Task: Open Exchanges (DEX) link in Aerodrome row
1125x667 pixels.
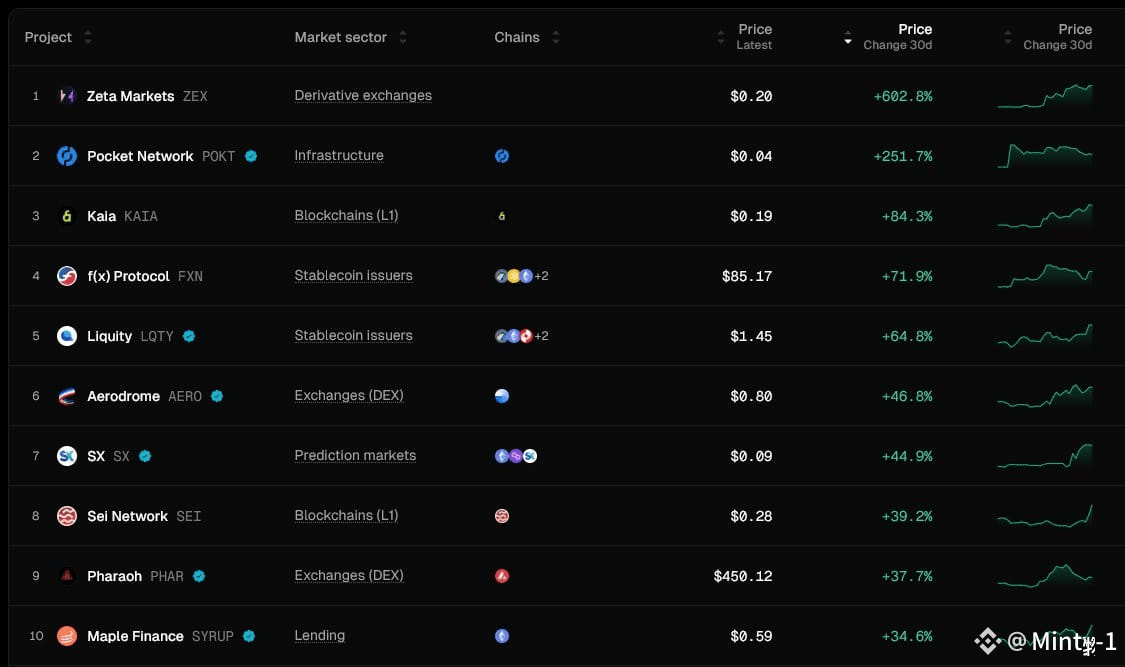Action: [x=349, y=396]
